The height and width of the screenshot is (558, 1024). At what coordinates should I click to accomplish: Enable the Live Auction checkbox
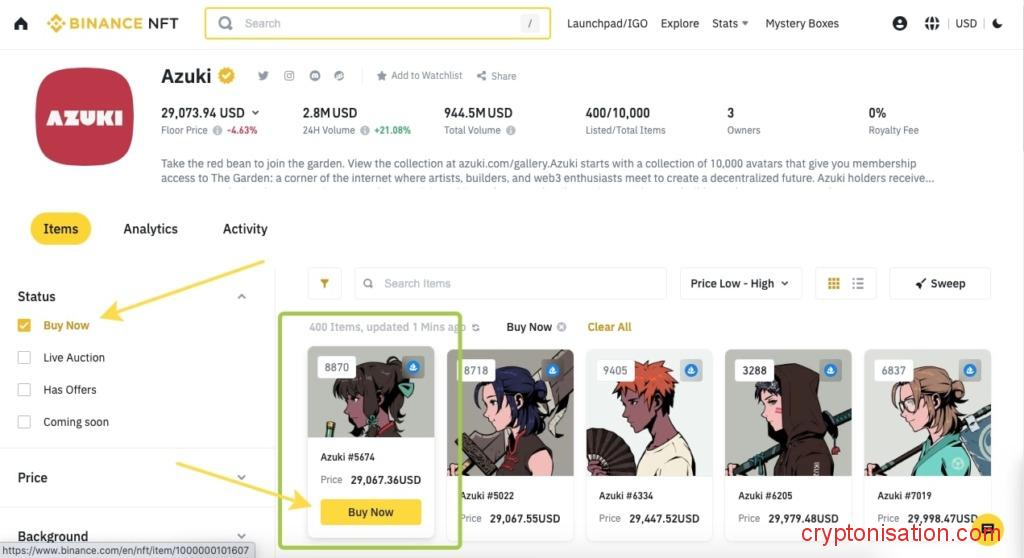[x=25, y=358]
